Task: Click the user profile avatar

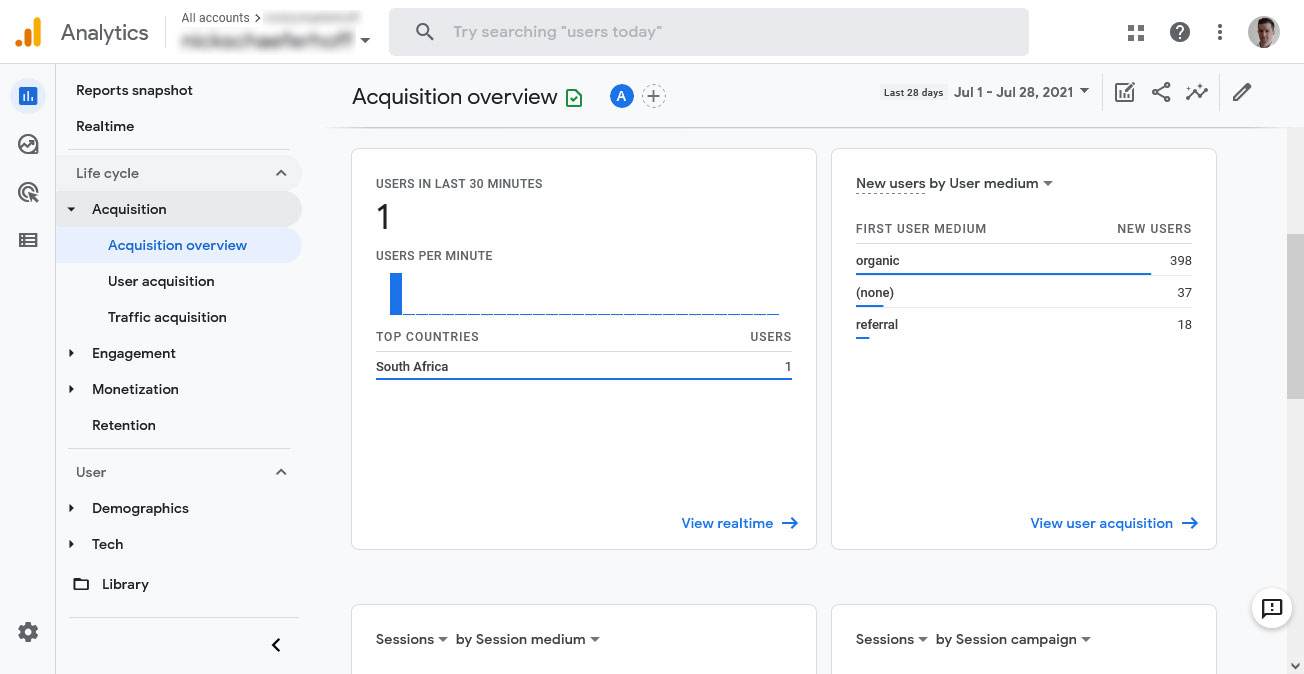Action: pos(1264,32)
